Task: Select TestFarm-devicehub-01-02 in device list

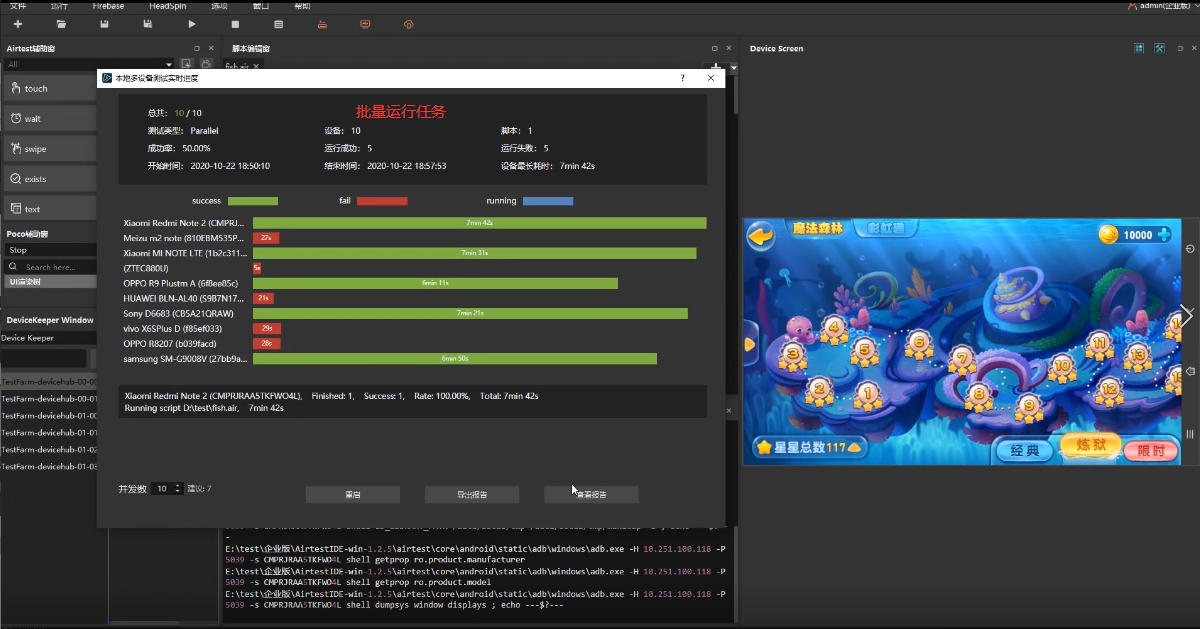Action: (x=49, y=450)
